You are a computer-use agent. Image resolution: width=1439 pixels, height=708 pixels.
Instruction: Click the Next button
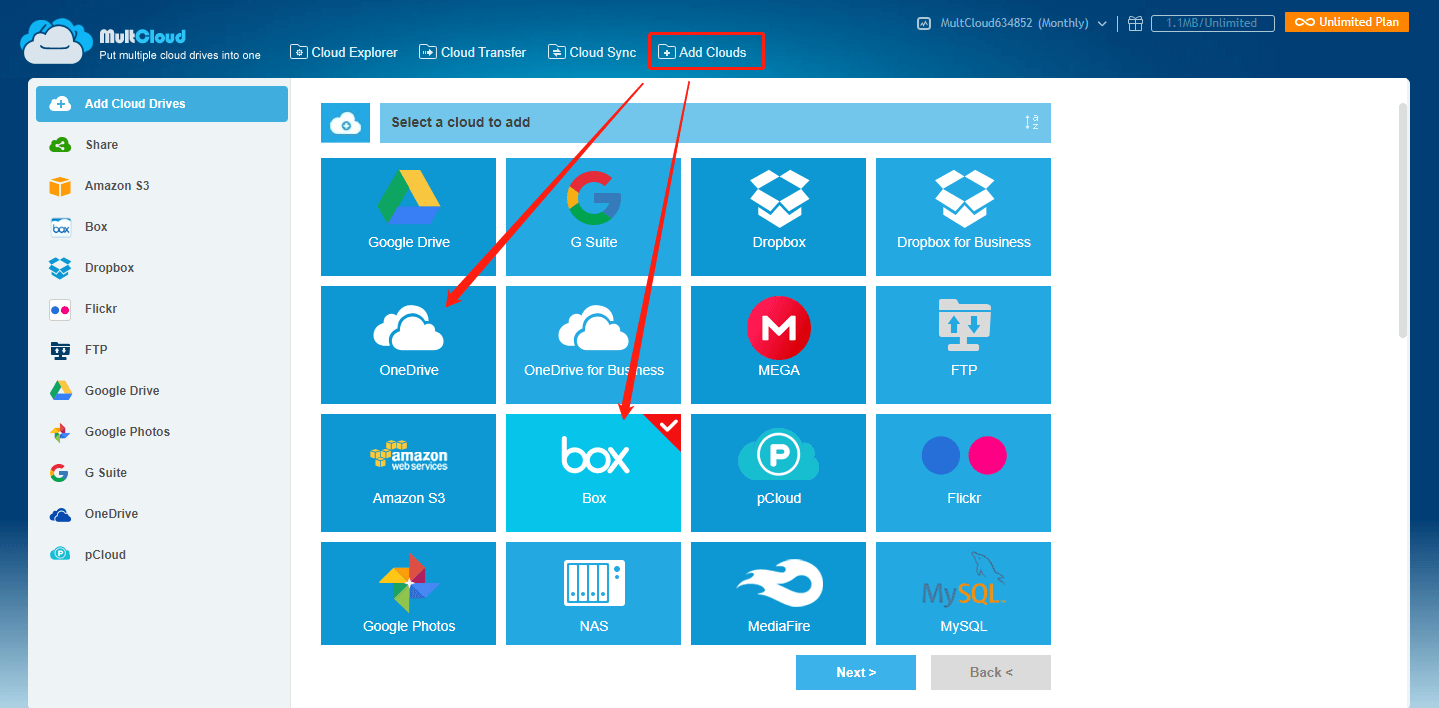[x=856, y=672]
